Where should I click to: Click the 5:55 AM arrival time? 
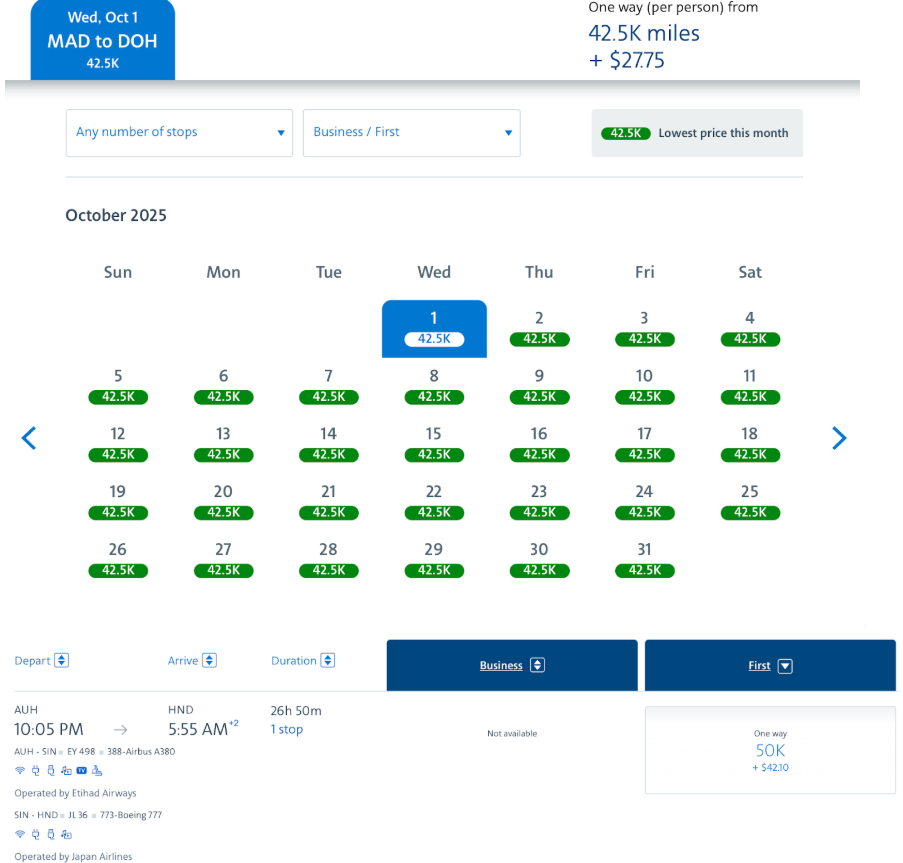coord(198,729)
